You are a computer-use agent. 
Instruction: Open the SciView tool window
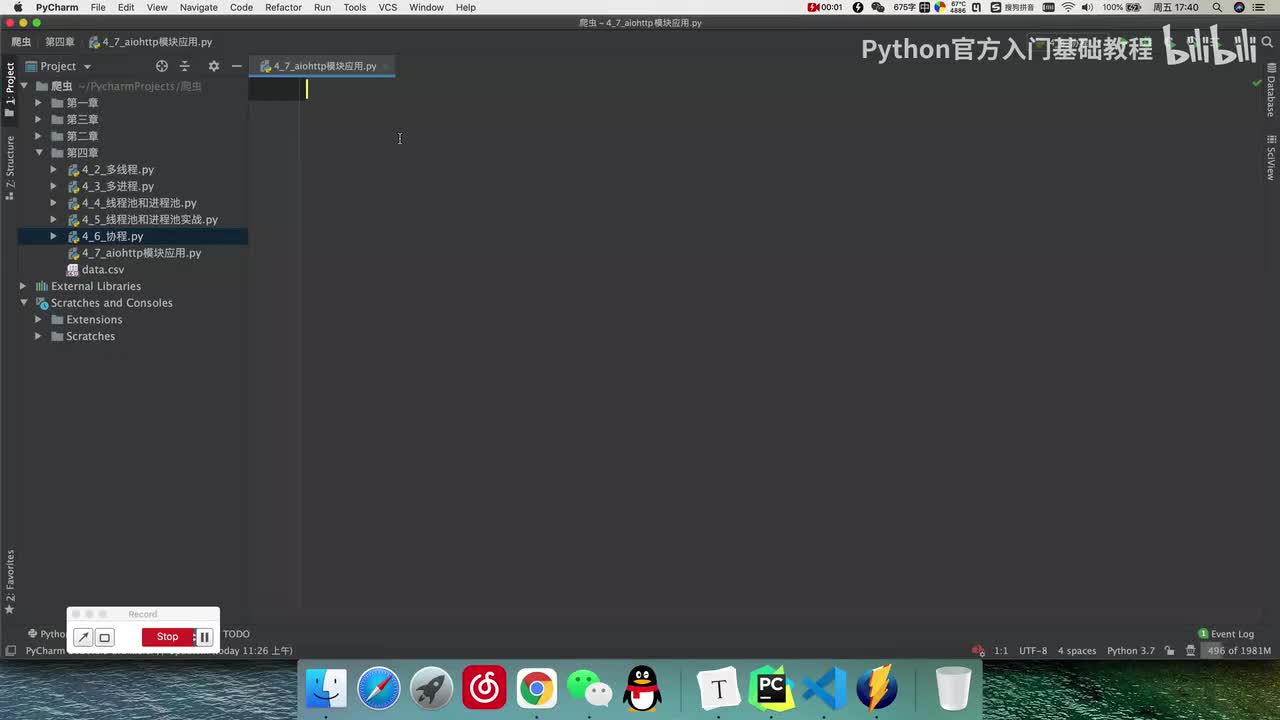pos(1271,158)
